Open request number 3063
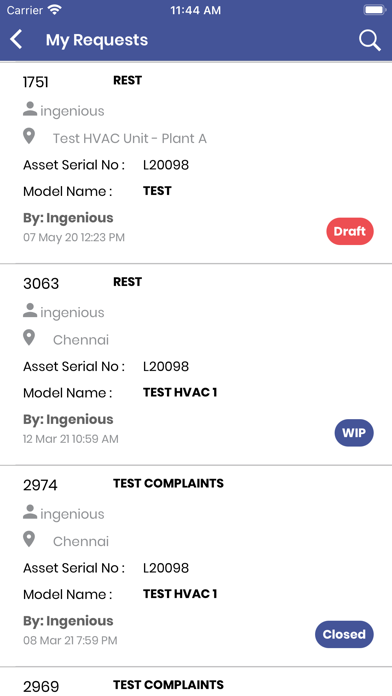Screen dimensions: 392x696 196,365
